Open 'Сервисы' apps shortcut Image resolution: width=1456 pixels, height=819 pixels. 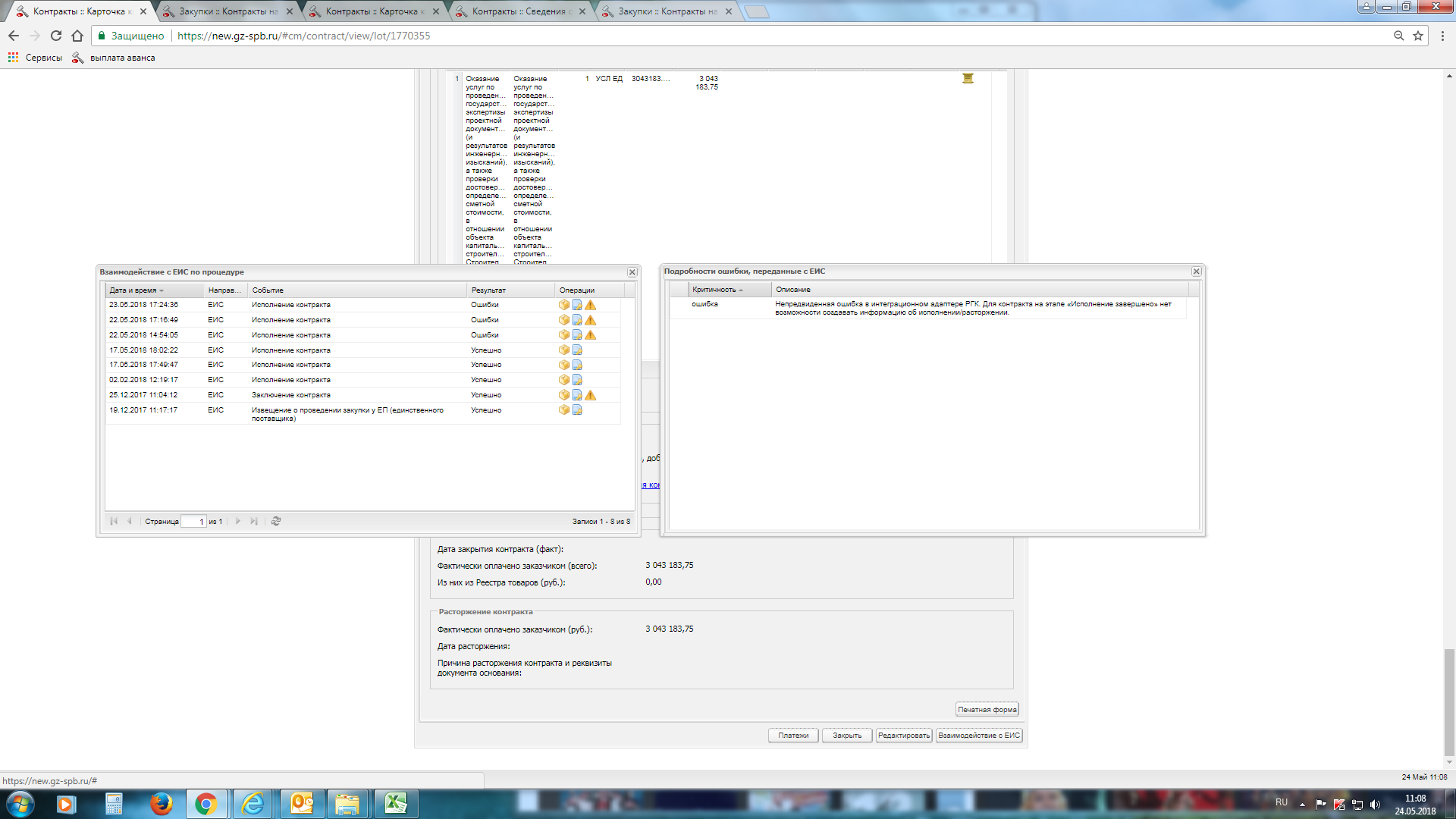click(x=35, y=58)
